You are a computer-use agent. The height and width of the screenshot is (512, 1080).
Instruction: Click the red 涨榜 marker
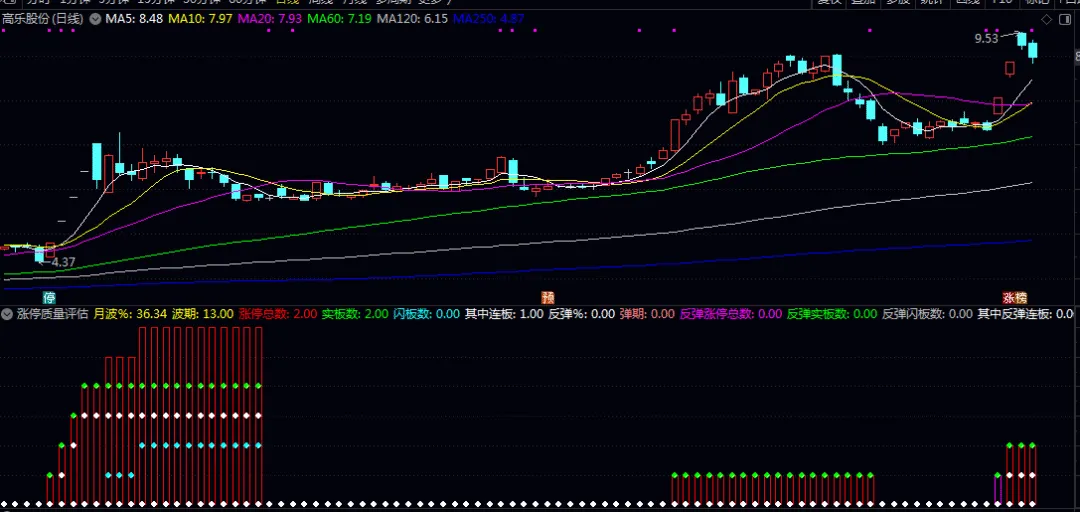pyautogui.click(x=1015, y=298)
